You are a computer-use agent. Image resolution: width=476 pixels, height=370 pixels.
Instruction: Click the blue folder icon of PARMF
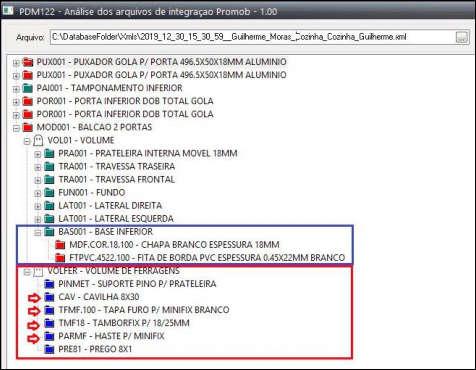[x=49, y=336]
